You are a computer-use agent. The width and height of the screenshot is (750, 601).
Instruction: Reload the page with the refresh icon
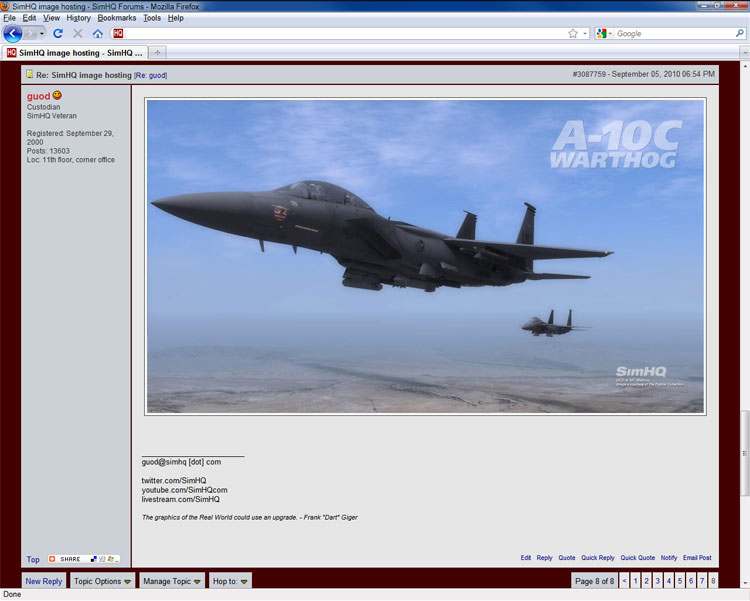tap(58, 33)
